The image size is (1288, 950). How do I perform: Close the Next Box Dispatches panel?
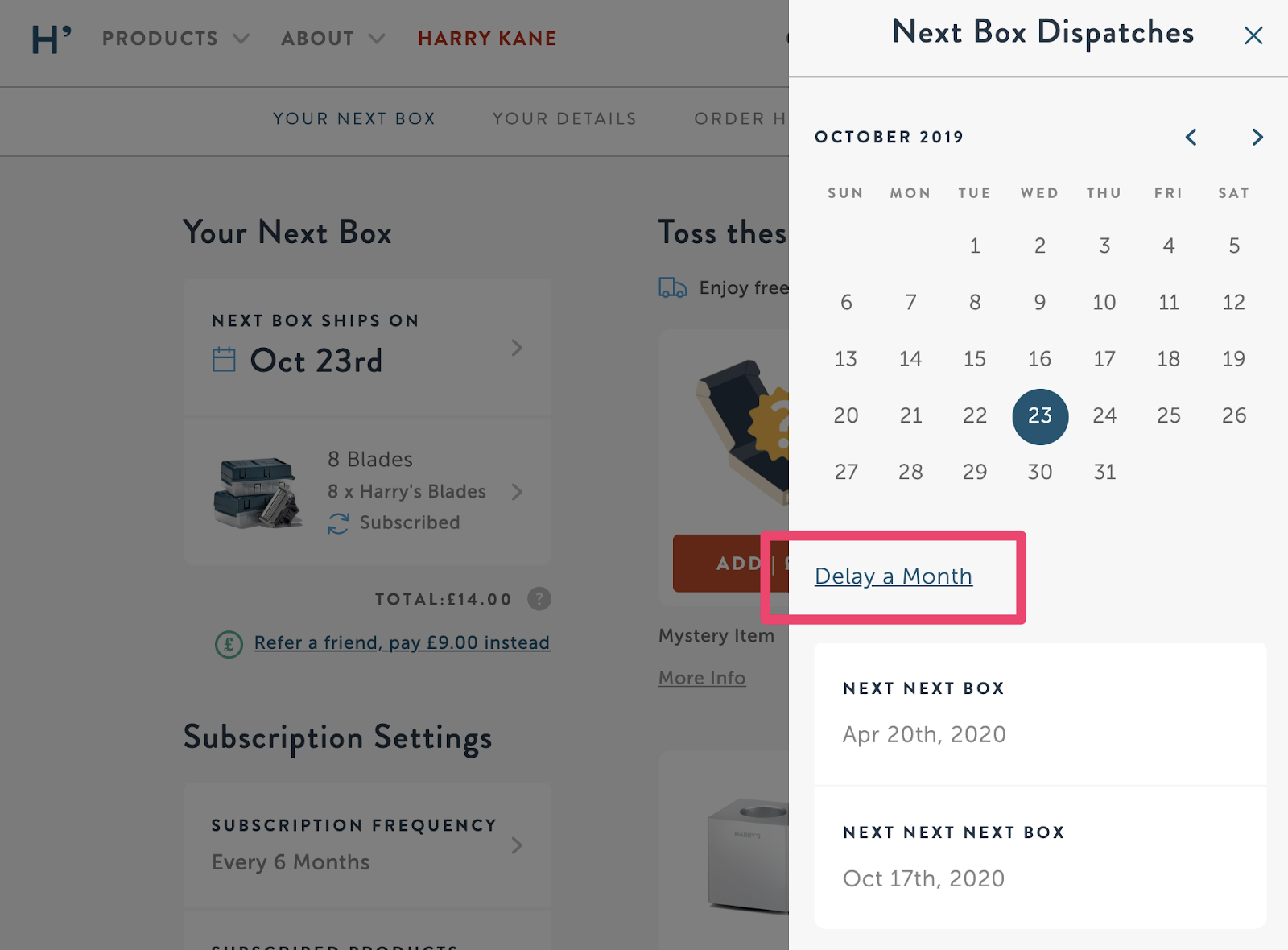point(1253,35)
